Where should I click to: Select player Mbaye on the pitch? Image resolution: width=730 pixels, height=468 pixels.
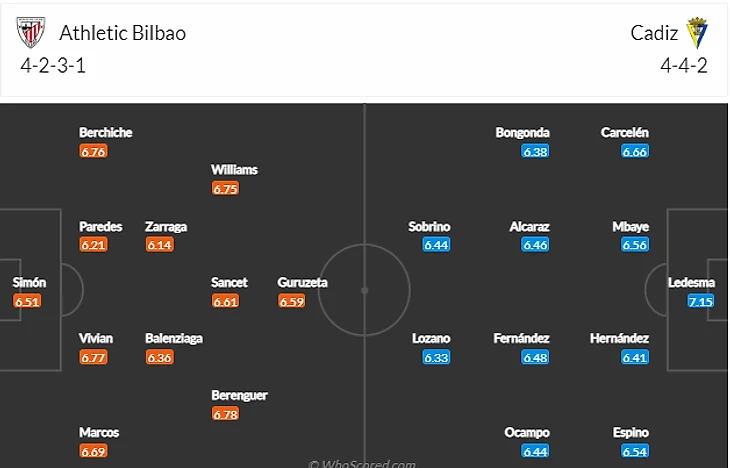coord(631,227)
